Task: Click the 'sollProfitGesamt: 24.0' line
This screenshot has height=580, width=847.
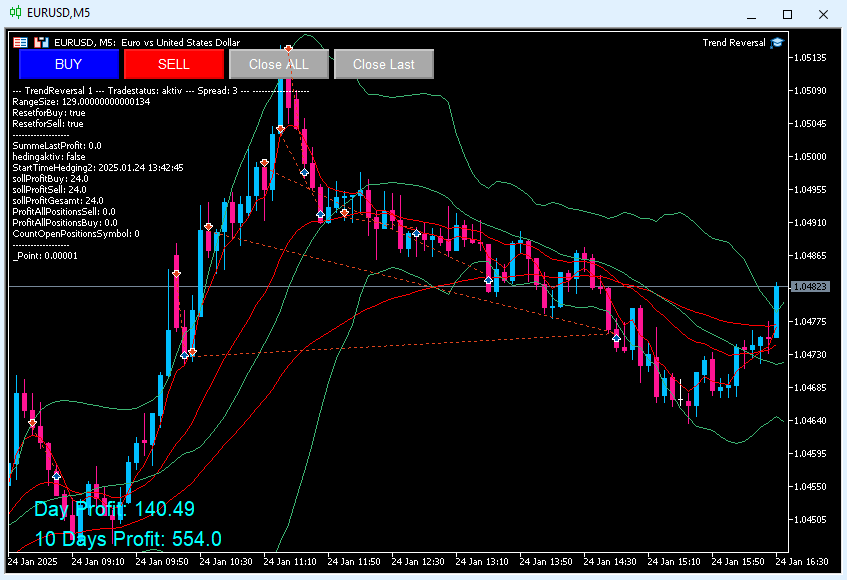Action: (58, 200)
